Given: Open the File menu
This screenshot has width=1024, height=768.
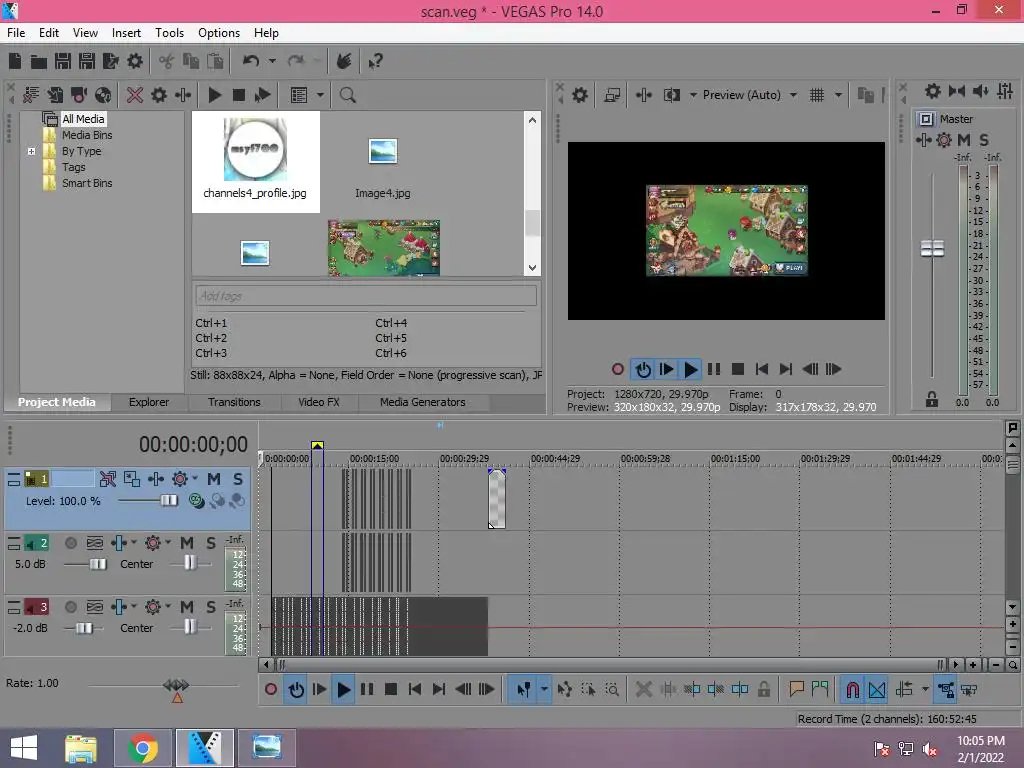Looking at the screenshot, I should (x=16, y=33).
